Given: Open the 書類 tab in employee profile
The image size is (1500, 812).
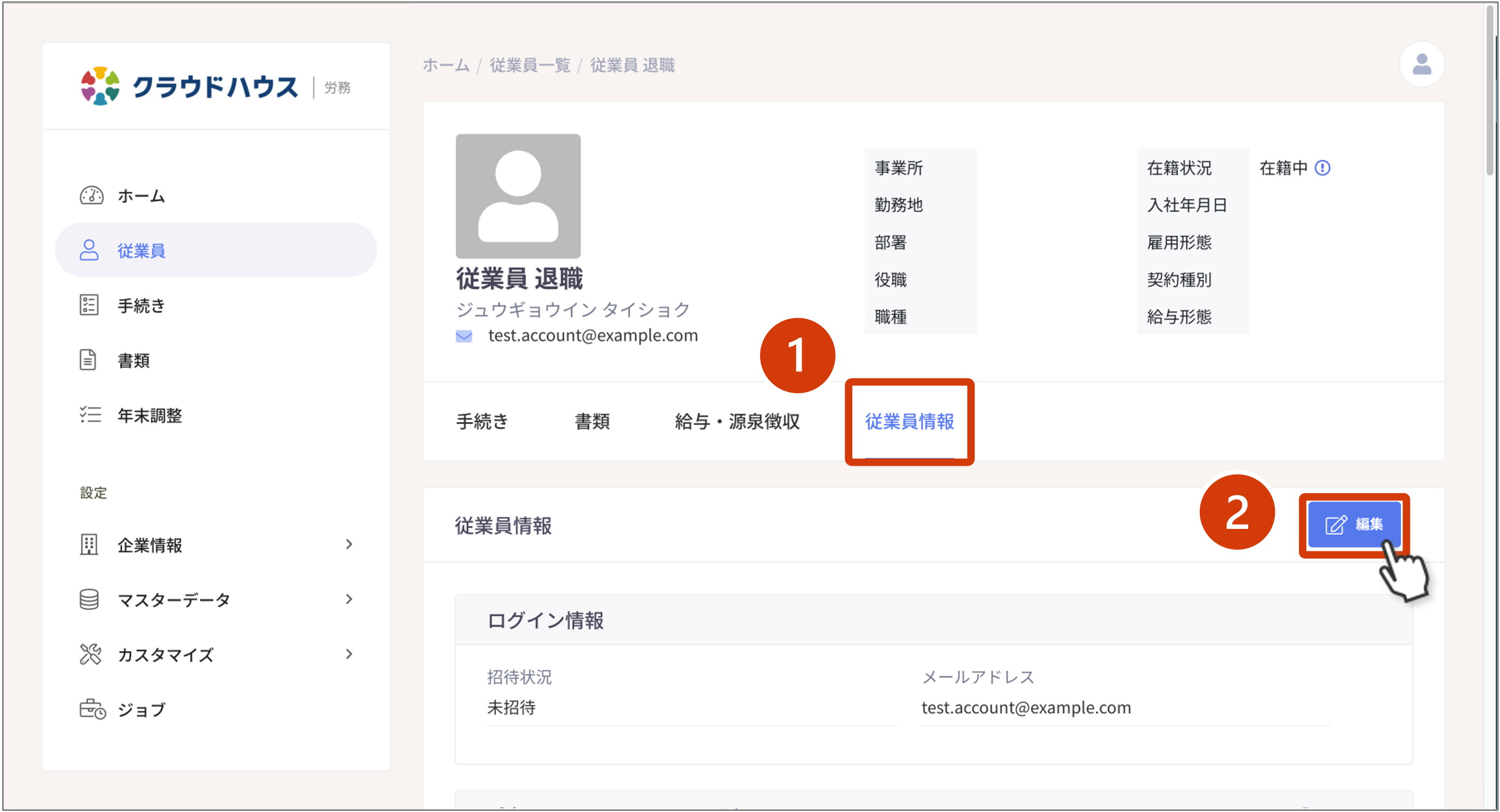Looking at the screenshot, I should [x=591, y=421].
